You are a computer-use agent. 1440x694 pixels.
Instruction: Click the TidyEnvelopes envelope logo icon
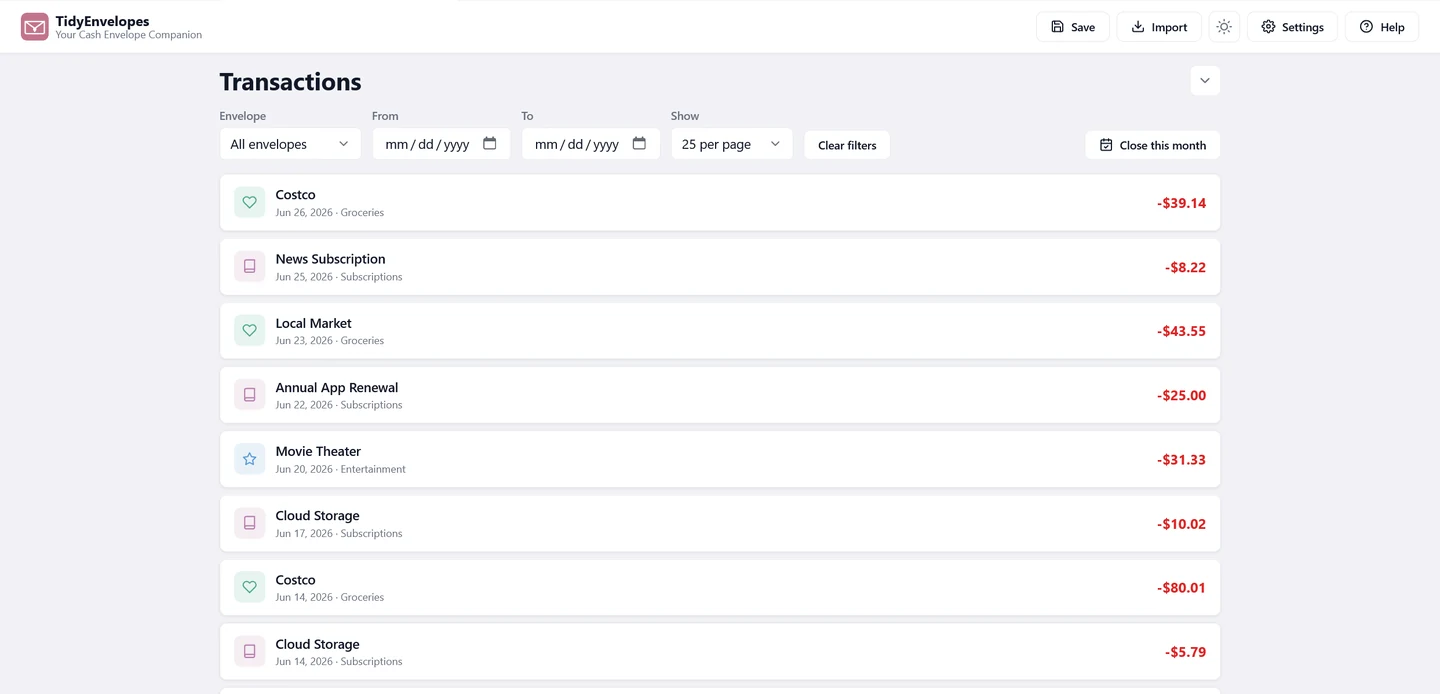pos(35,27)
